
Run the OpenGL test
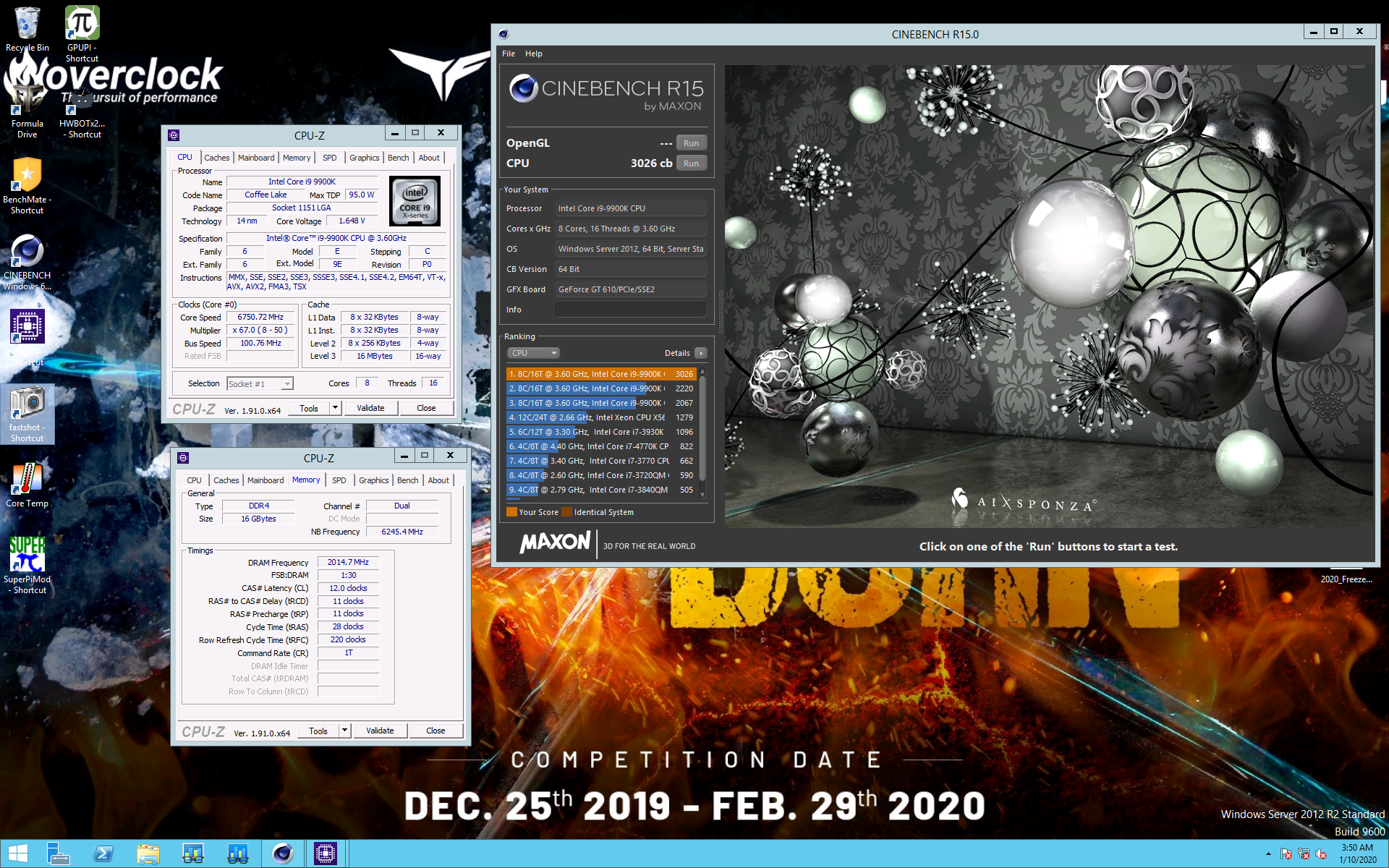[x=691, y=143]
